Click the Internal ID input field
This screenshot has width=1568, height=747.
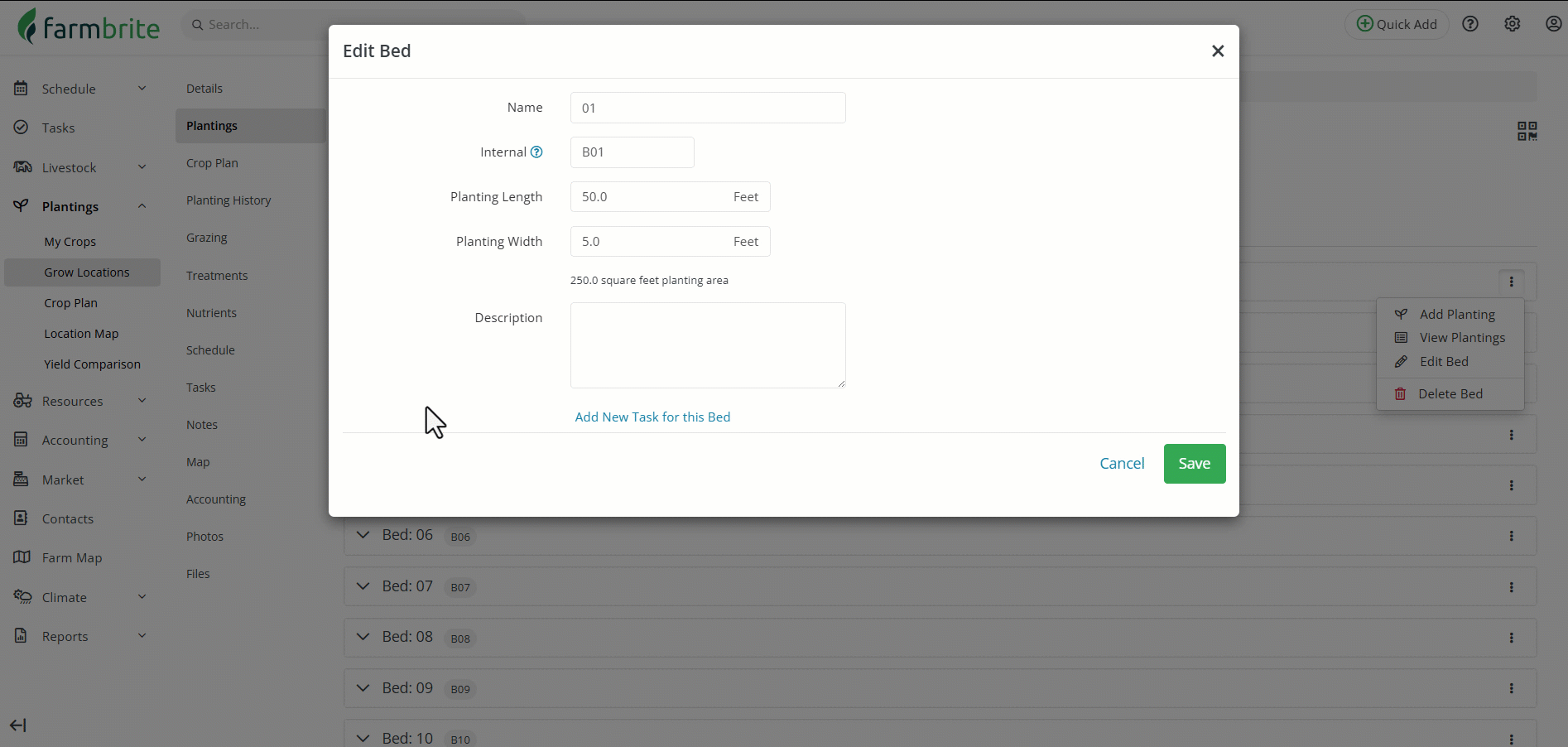[632, 152]
